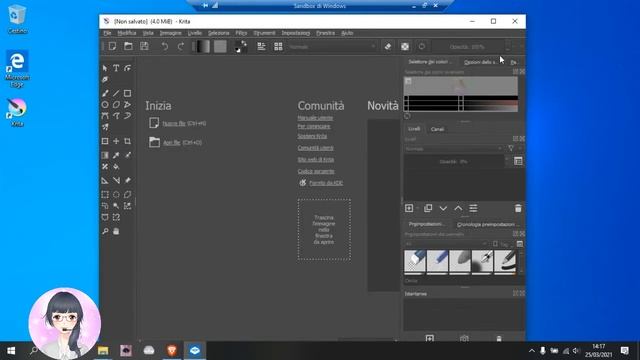The image size is (640, 360).
Task: Delete layer using trash icon
Action: [518, 209]
